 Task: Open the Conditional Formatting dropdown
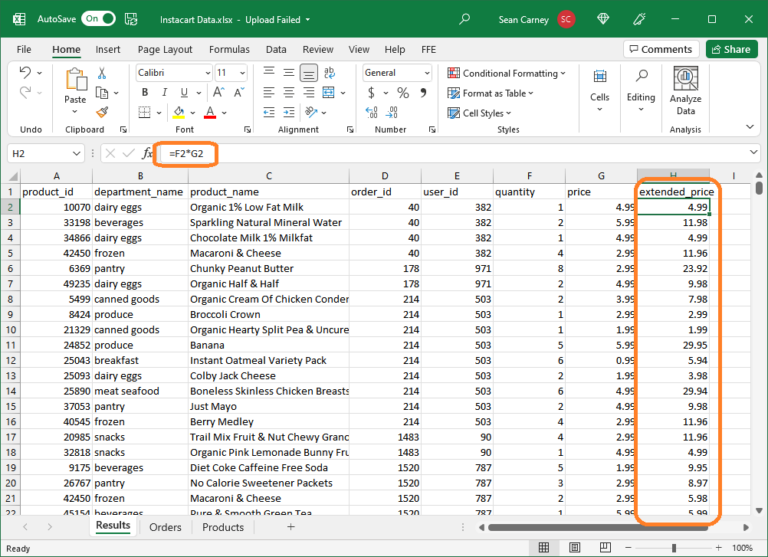[507, 73]
